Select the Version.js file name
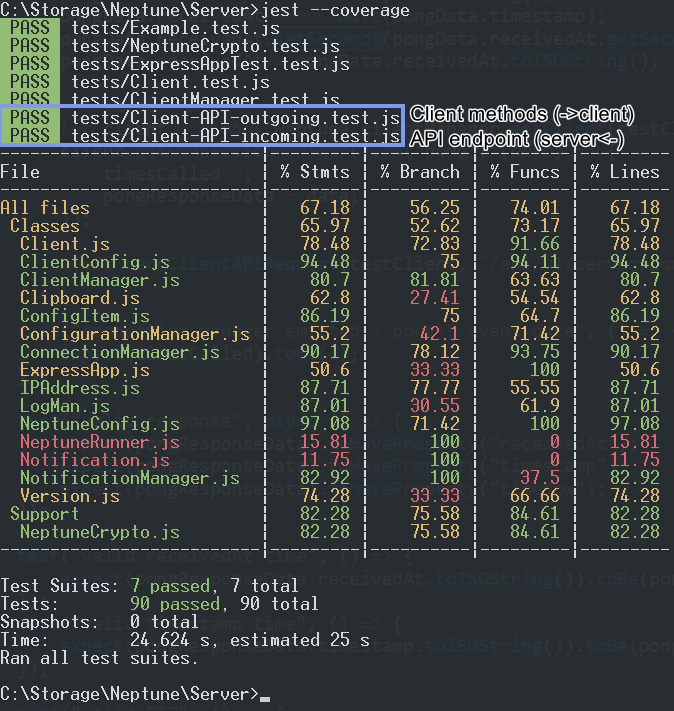Screen dimensions: 674x711 (70, 496)
